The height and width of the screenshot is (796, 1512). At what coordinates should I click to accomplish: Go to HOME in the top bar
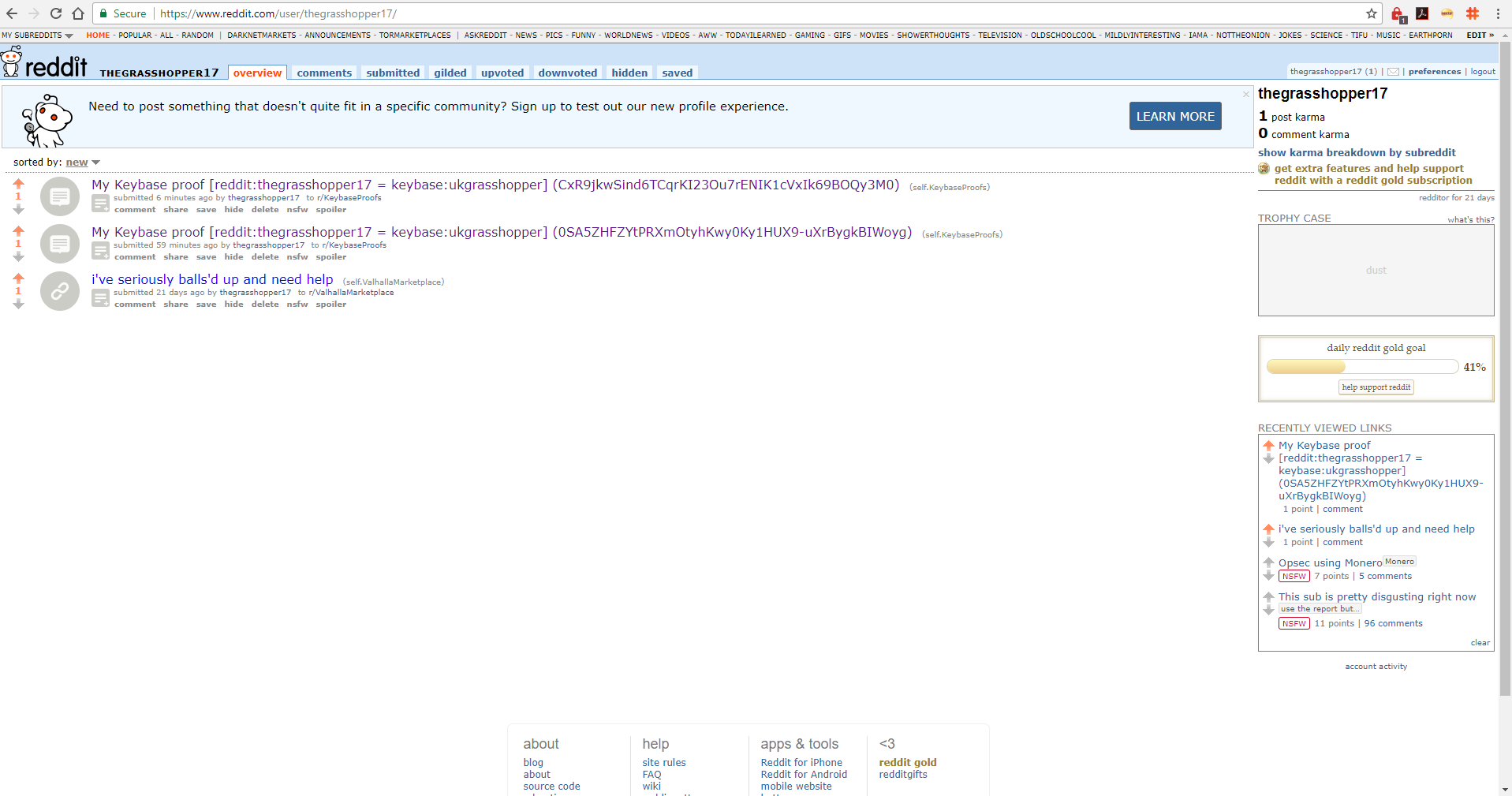point(98,36)
